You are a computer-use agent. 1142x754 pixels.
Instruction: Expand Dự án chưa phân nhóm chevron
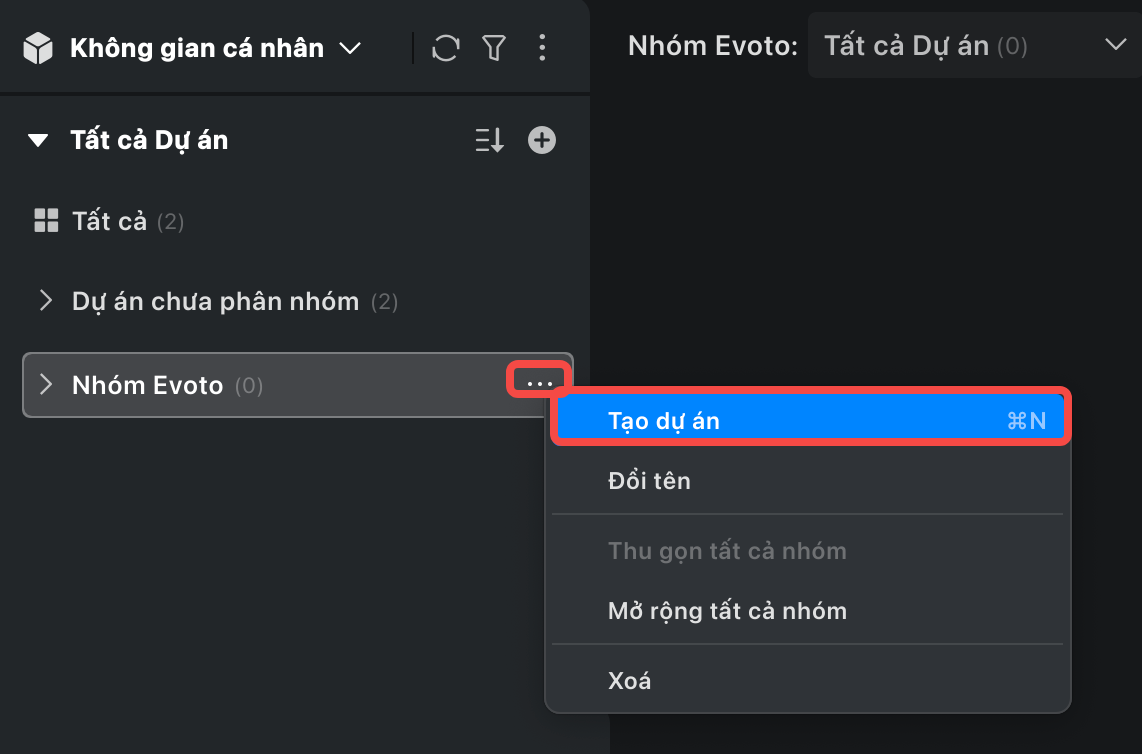(x=45, y=301)
